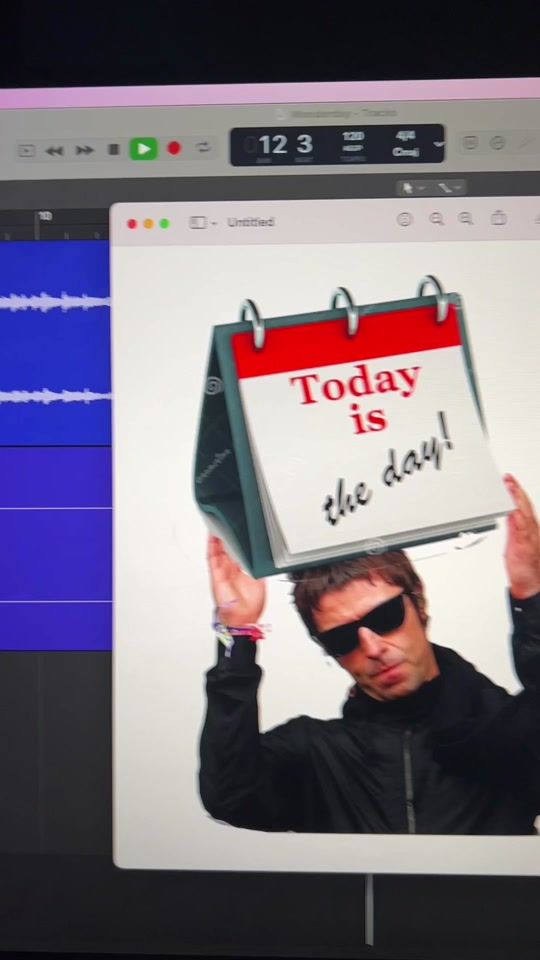Open the LCD display mode dropdown arrow
The height and width of the screenshot is (960, 540).
tap(438, 144)
